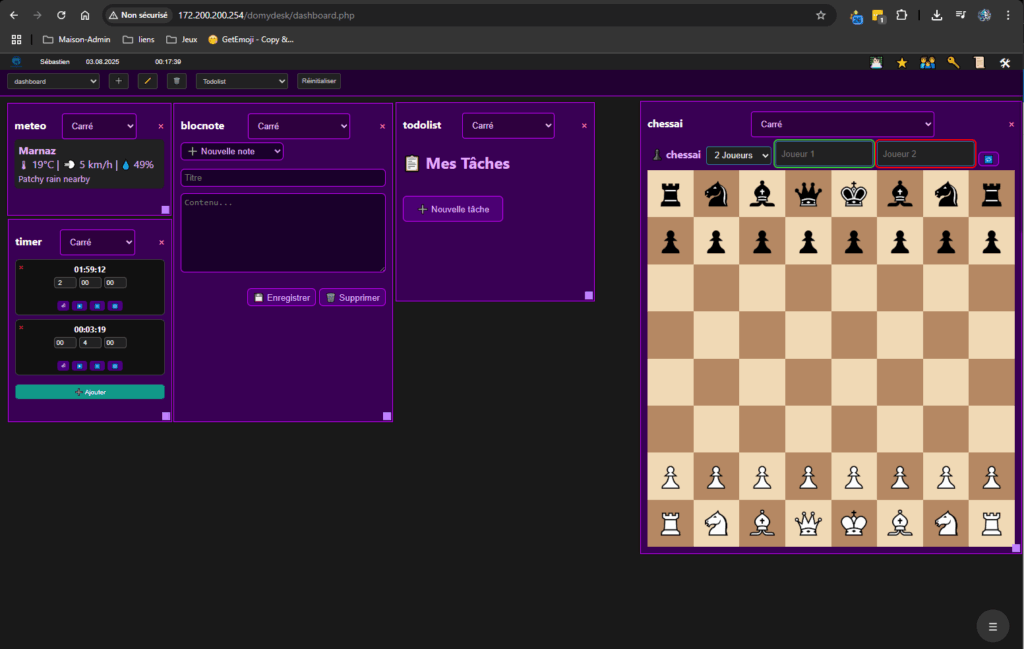Close the meteo widget

point(160,127)
